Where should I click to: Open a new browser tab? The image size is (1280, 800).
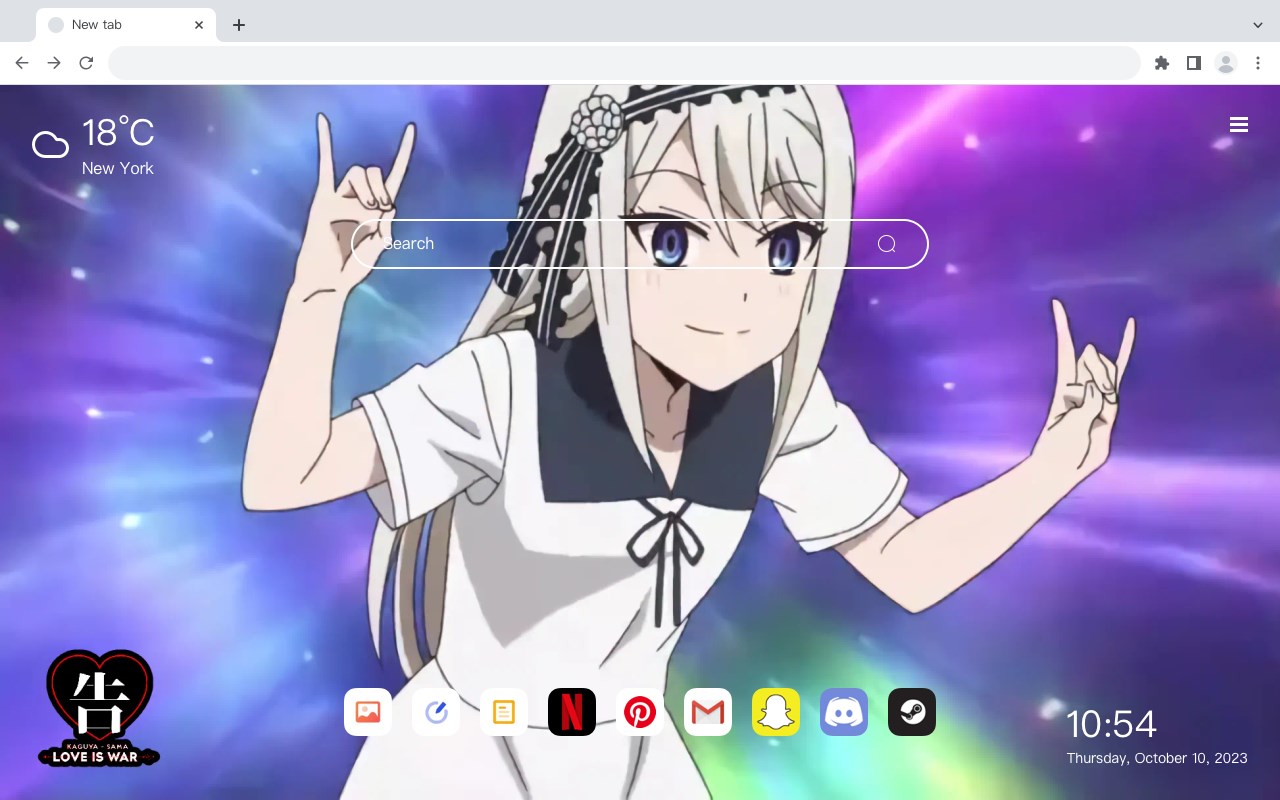click(x=238, y=25)
